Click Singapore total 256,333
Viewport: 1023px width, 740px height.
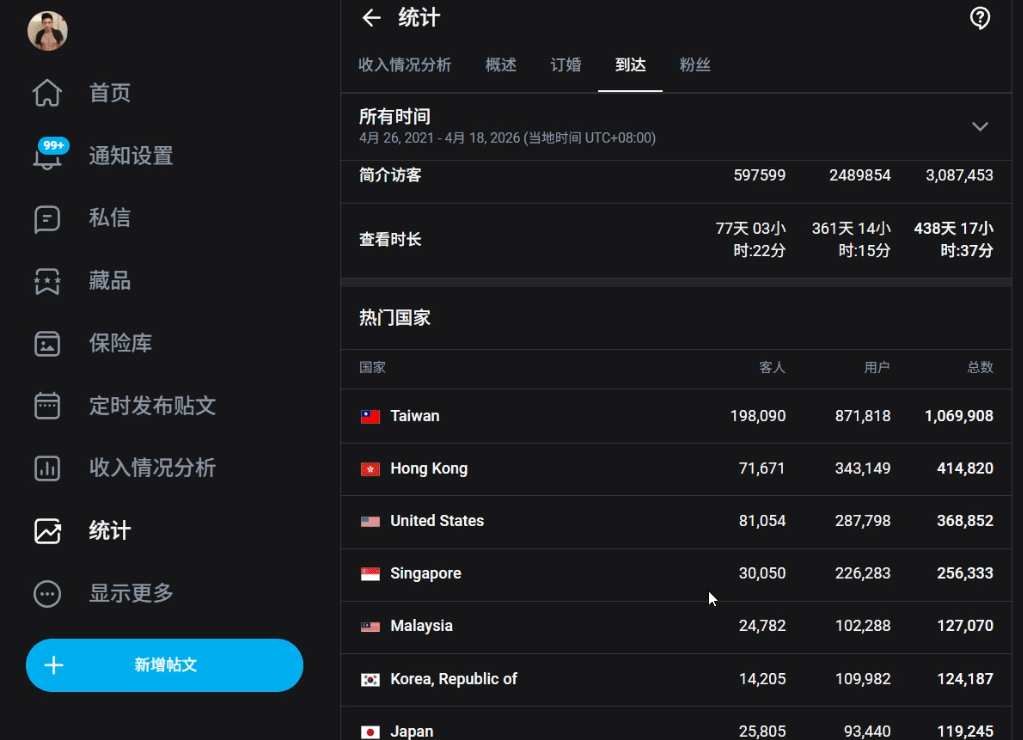coord(965,573)
